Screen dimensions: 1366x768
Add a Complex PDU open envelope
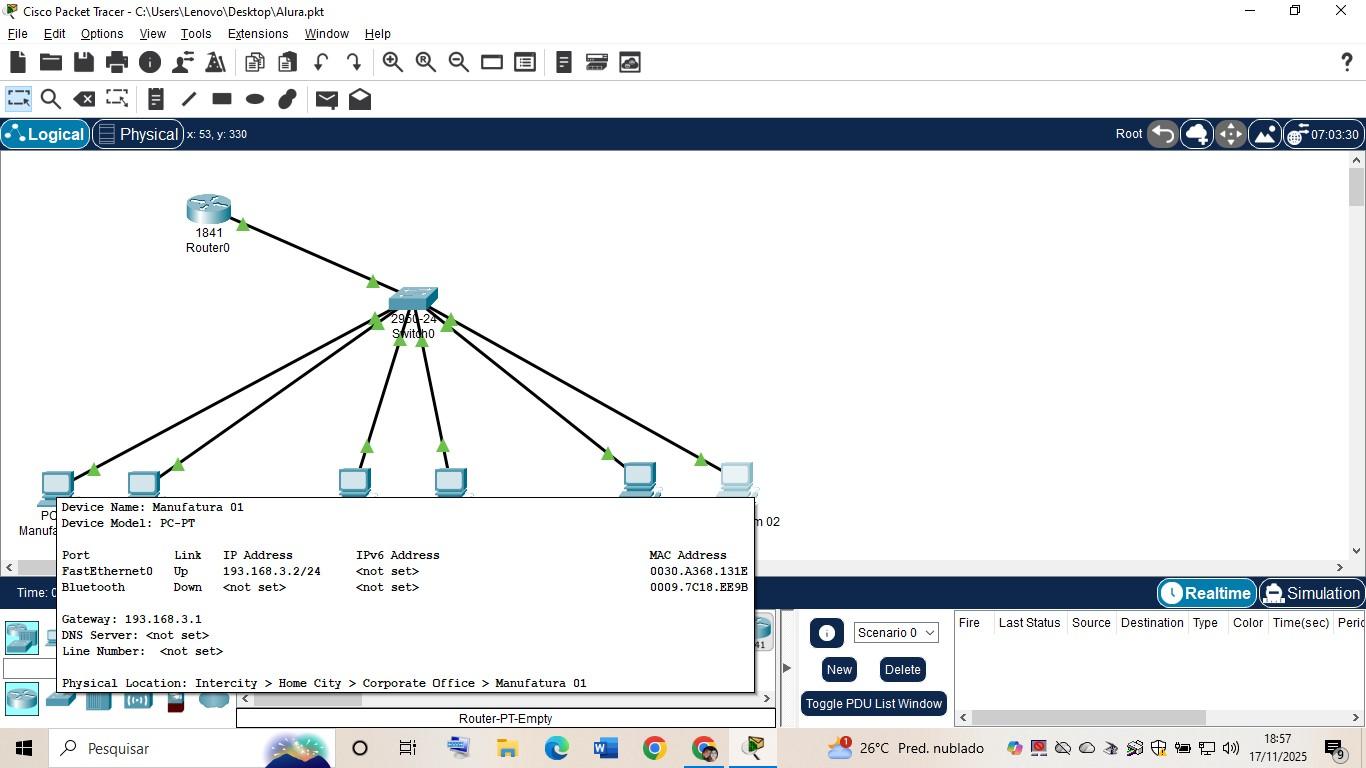coord(360,99)
